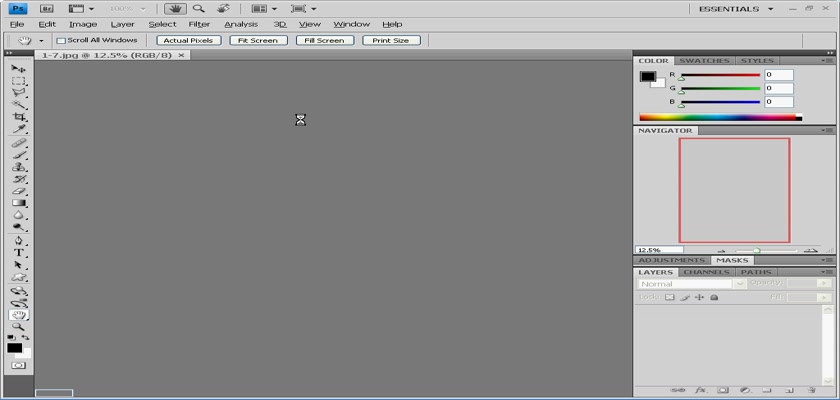This screenshot has width=840, height=400.
Task: Select the Horizontal Type tool
Action: click(19, 253)
